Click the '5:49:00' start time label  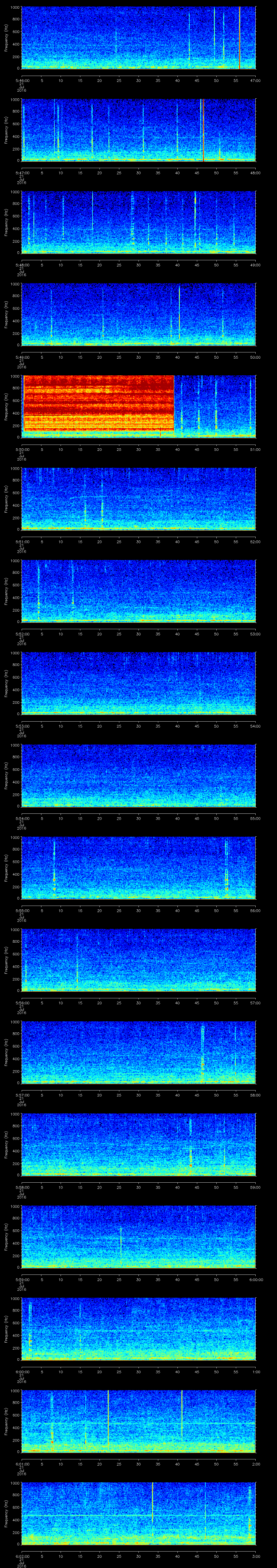22,357
